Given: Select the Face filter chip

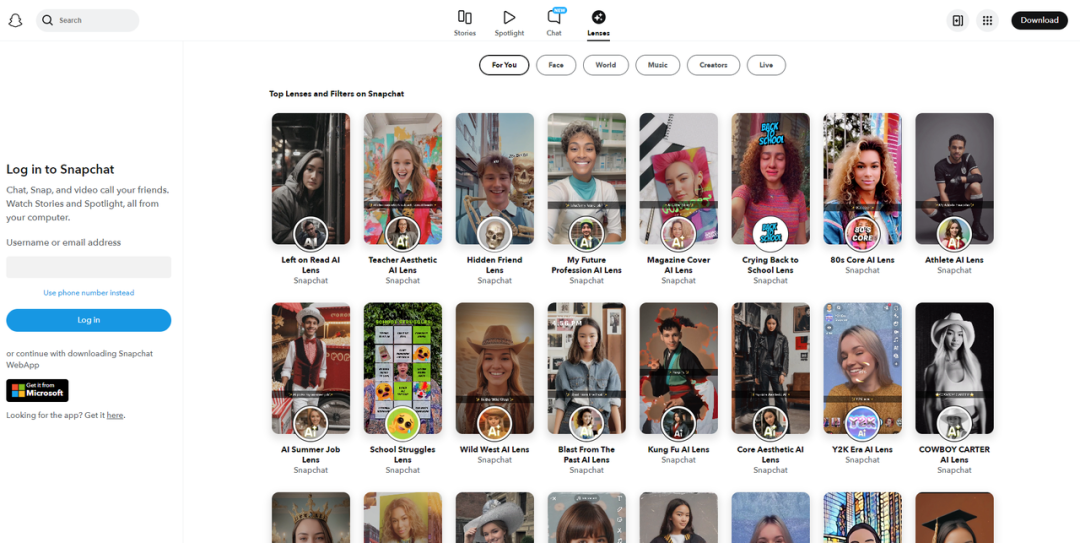Looking at the screenshot, I should 556,65.
